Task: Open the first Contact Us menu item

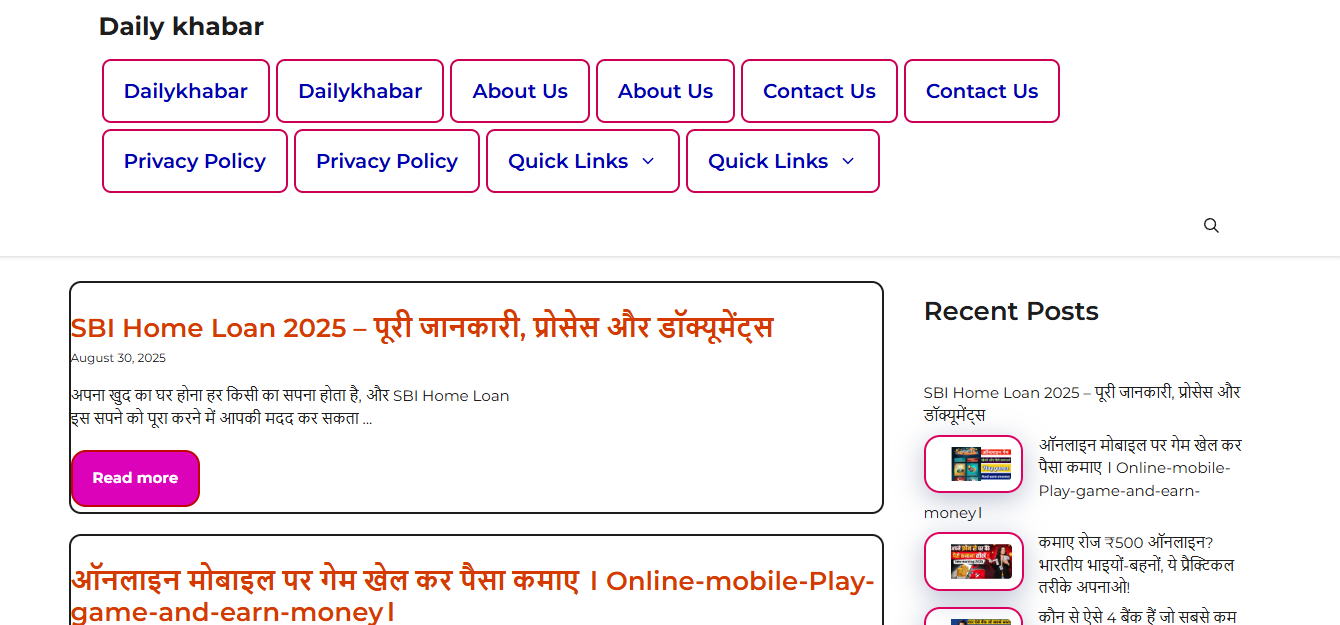Action: 819,91
